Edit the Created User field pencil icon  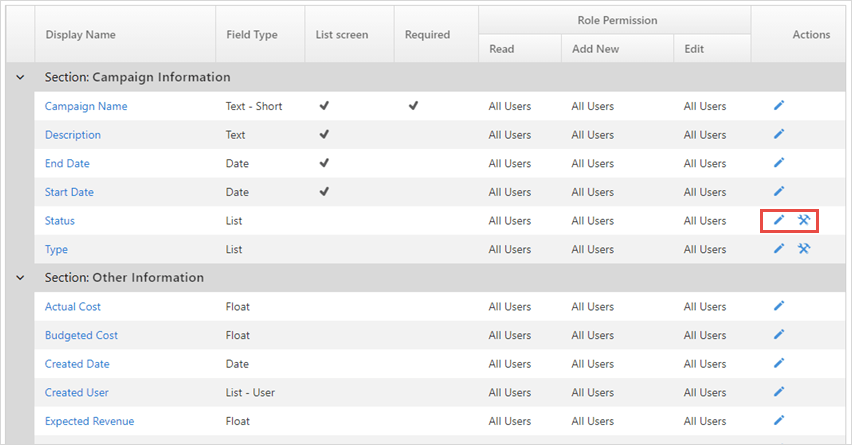[779, 392]
